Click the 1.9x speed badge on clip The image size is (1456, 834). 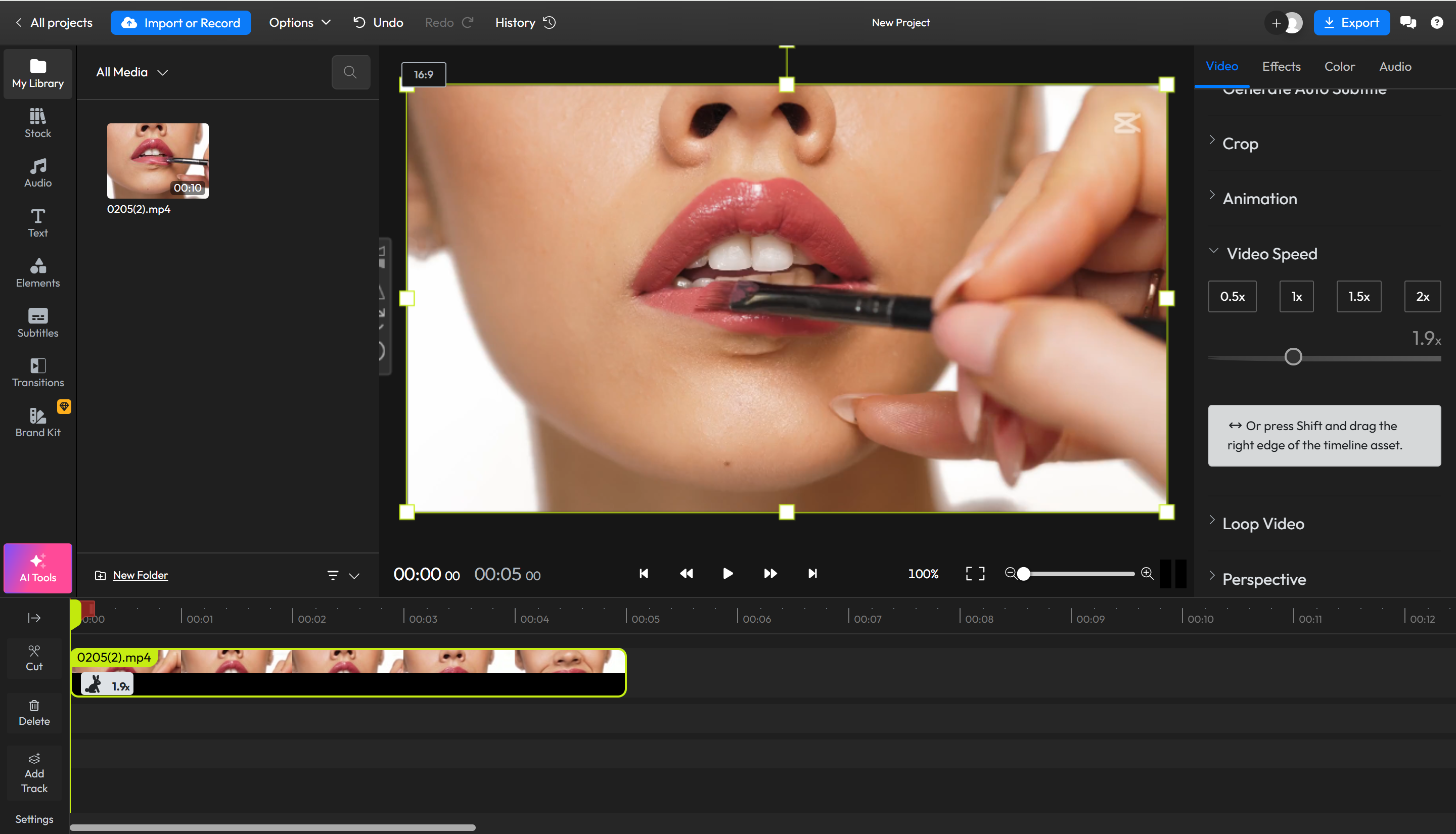pyautogui.click(x=107, y=685)
